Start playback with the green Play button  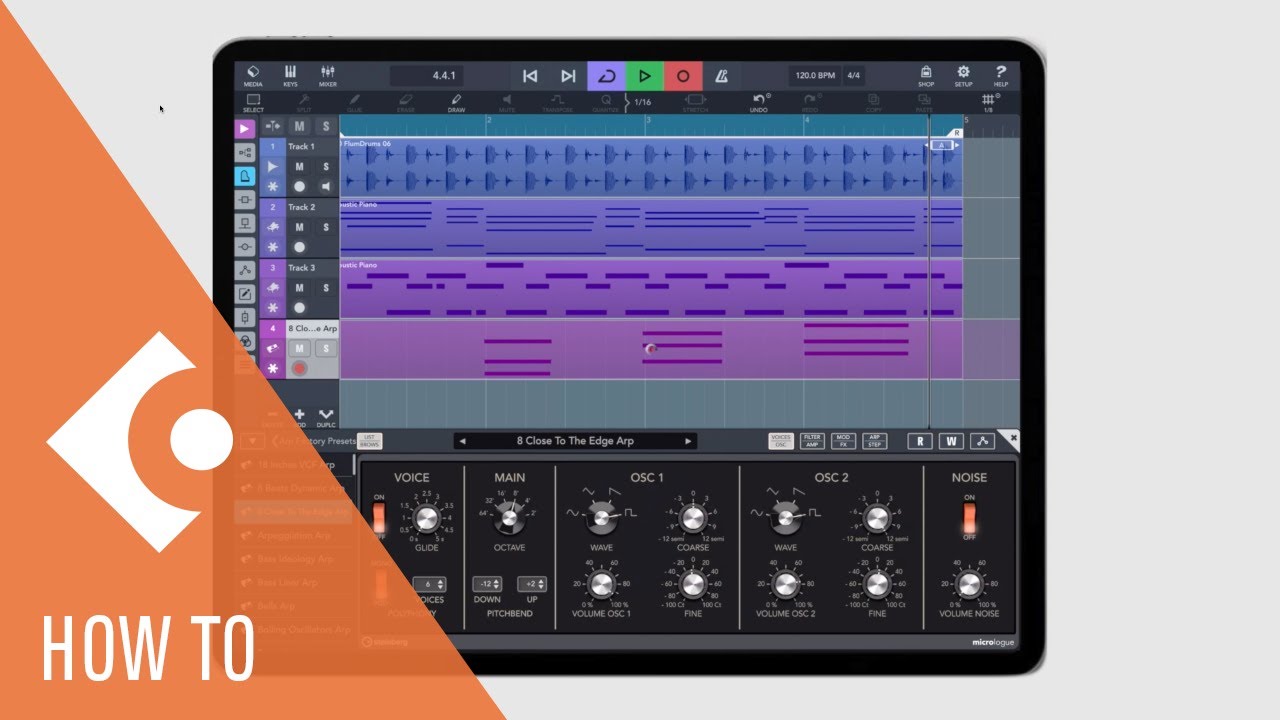644,76
